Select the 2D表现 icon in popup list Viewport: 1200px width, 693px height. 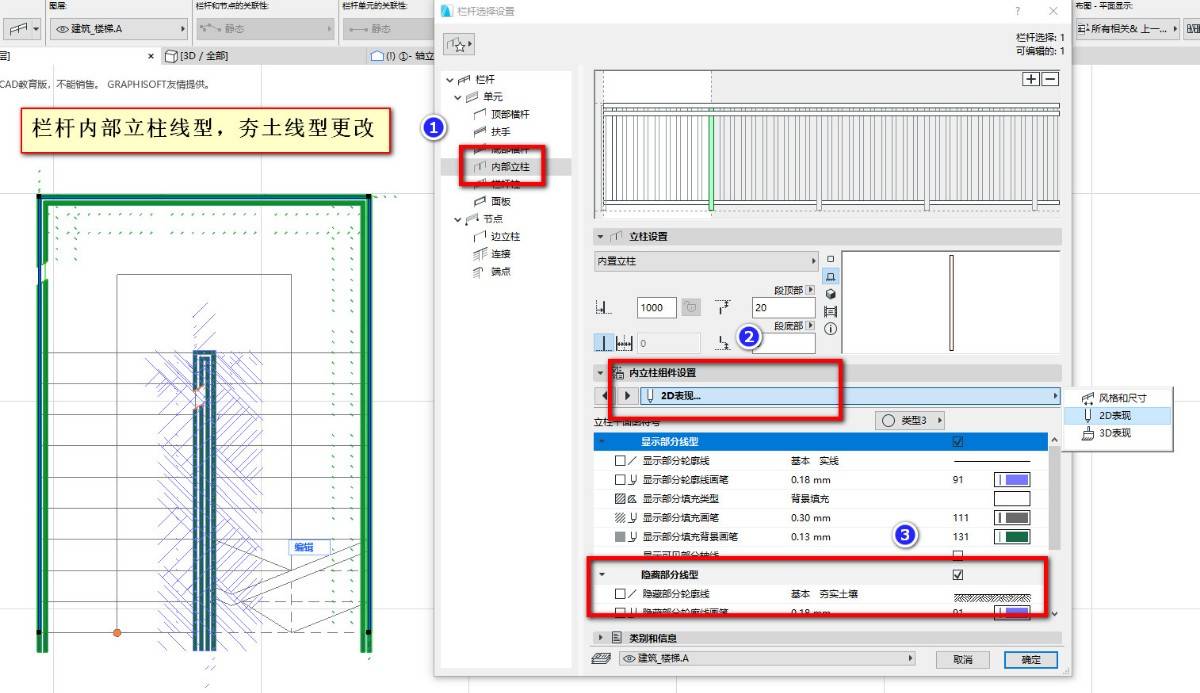(x=1088, y=415)
